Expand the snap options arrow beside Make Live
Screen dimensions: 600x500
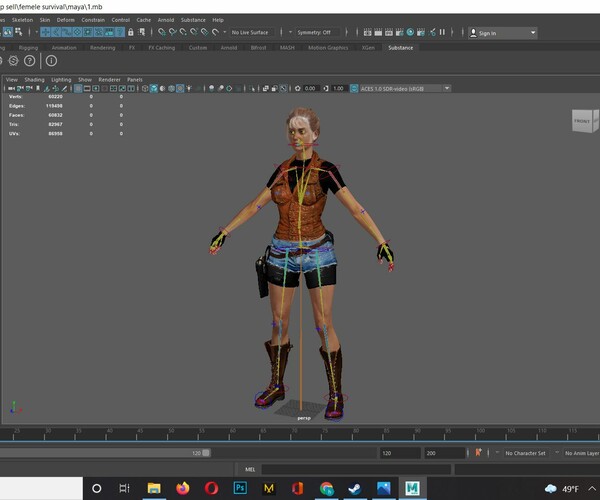tap(225, 33)
